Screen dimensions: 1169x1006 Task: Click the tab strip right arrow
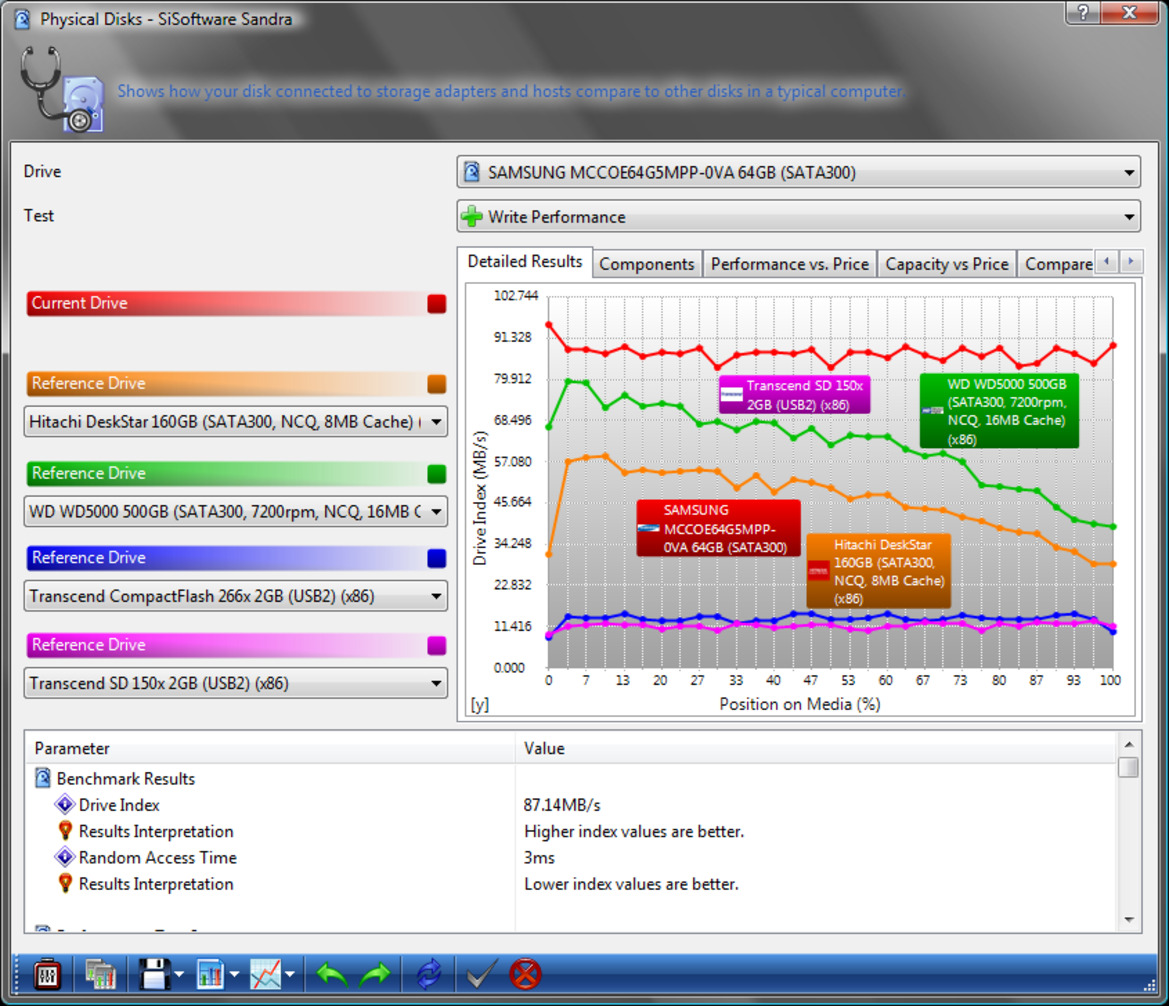click(x=1131, y=261)
